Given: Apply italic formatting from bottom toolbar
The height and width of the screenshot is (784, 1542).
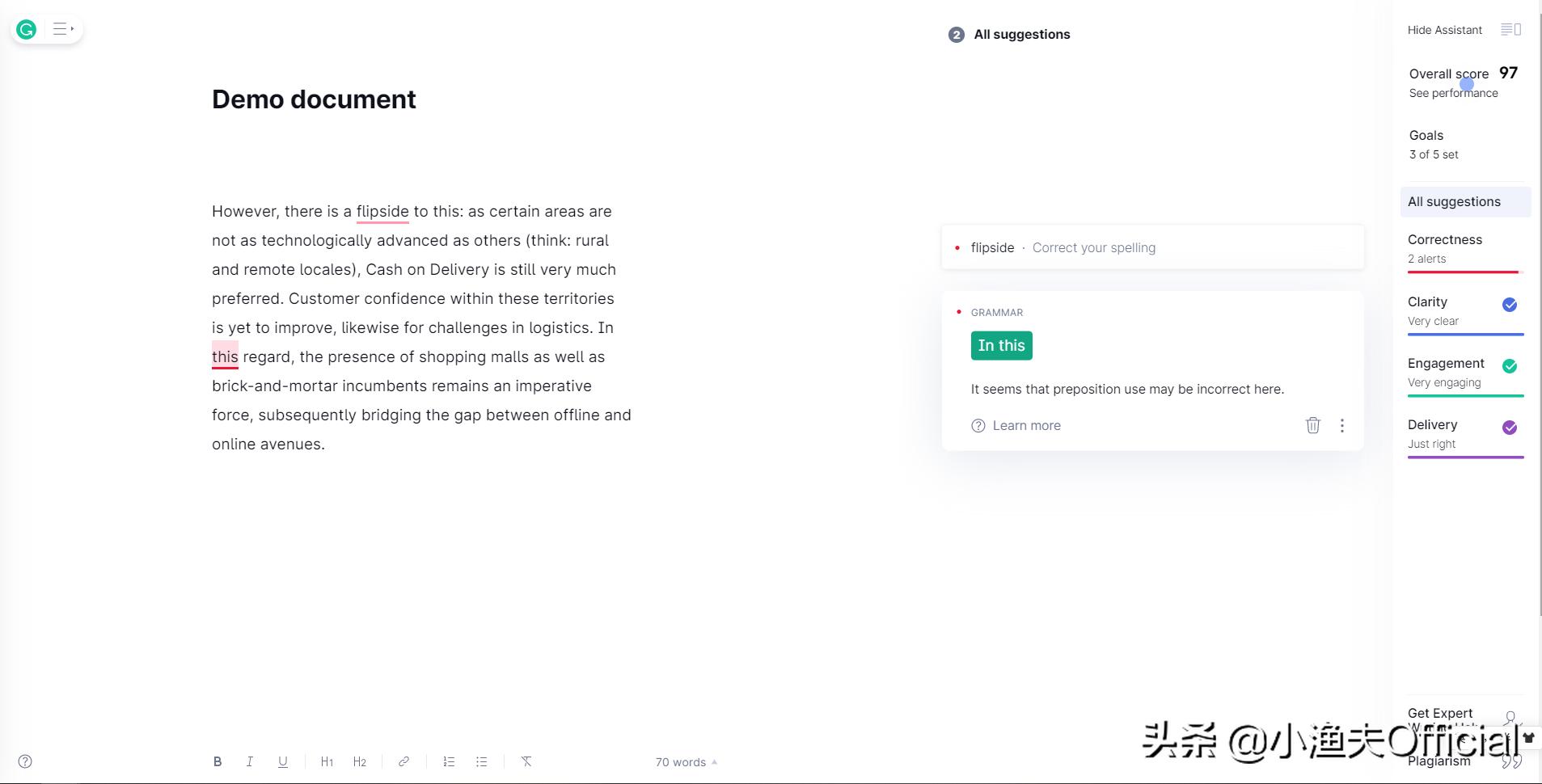Looking at the screenshot, I should pos(250,761).
